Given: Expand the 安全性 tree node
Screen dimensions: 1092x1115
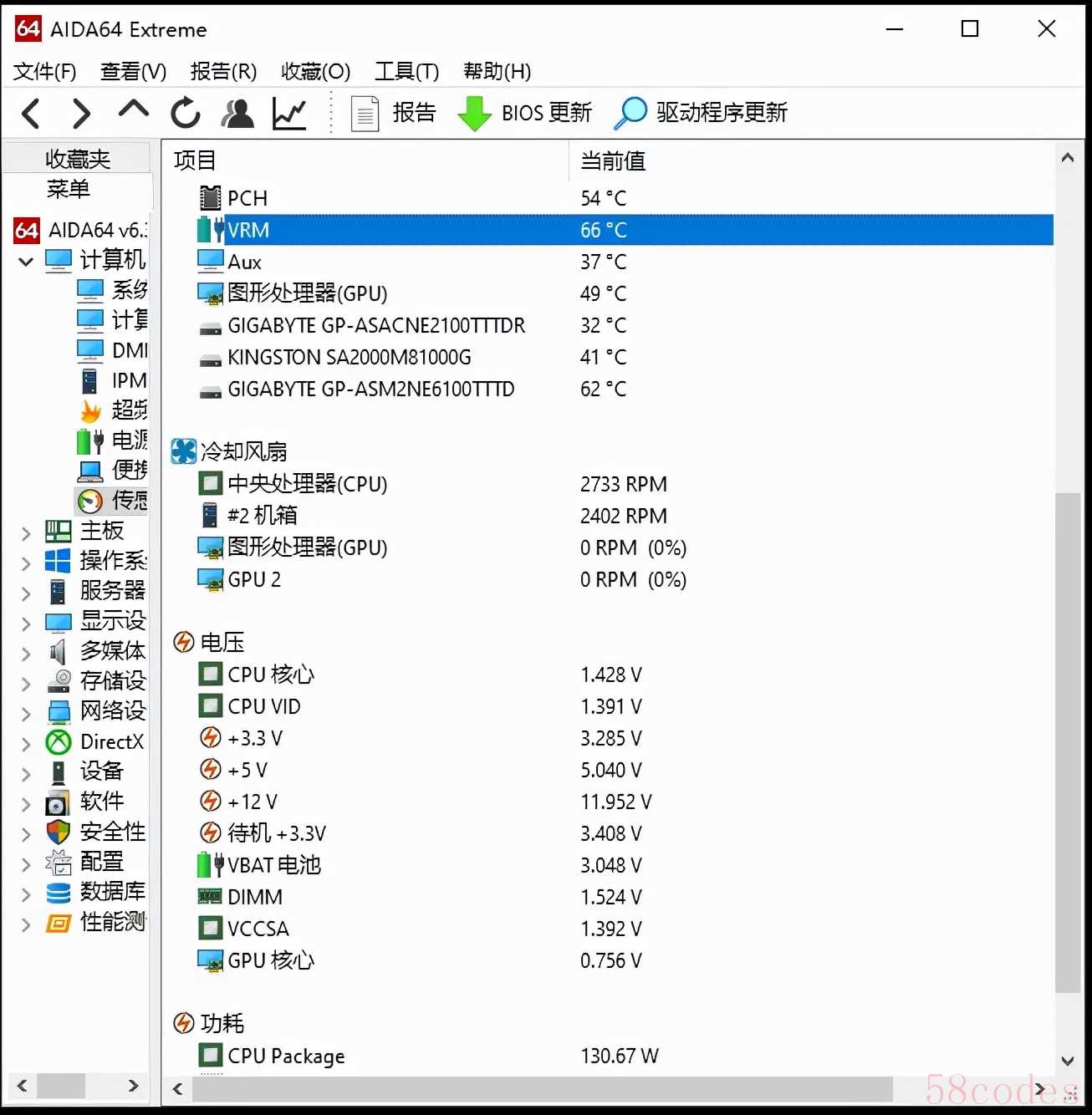Looking at the screenshot, I should pyautogui.click(x=26, y=833).
